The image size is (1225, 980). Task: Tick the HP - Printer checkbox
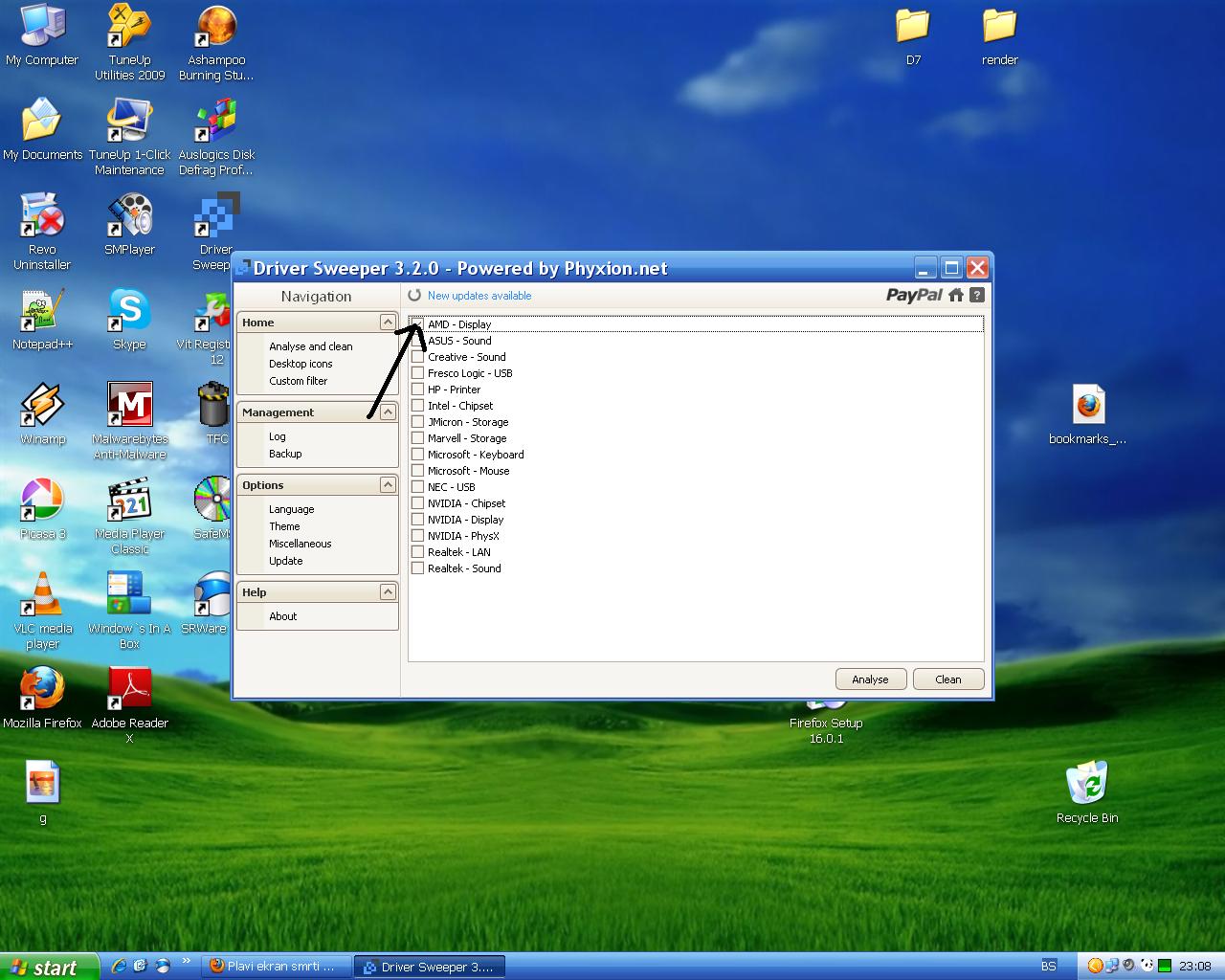pyautogui.click(x=417, y=390)
